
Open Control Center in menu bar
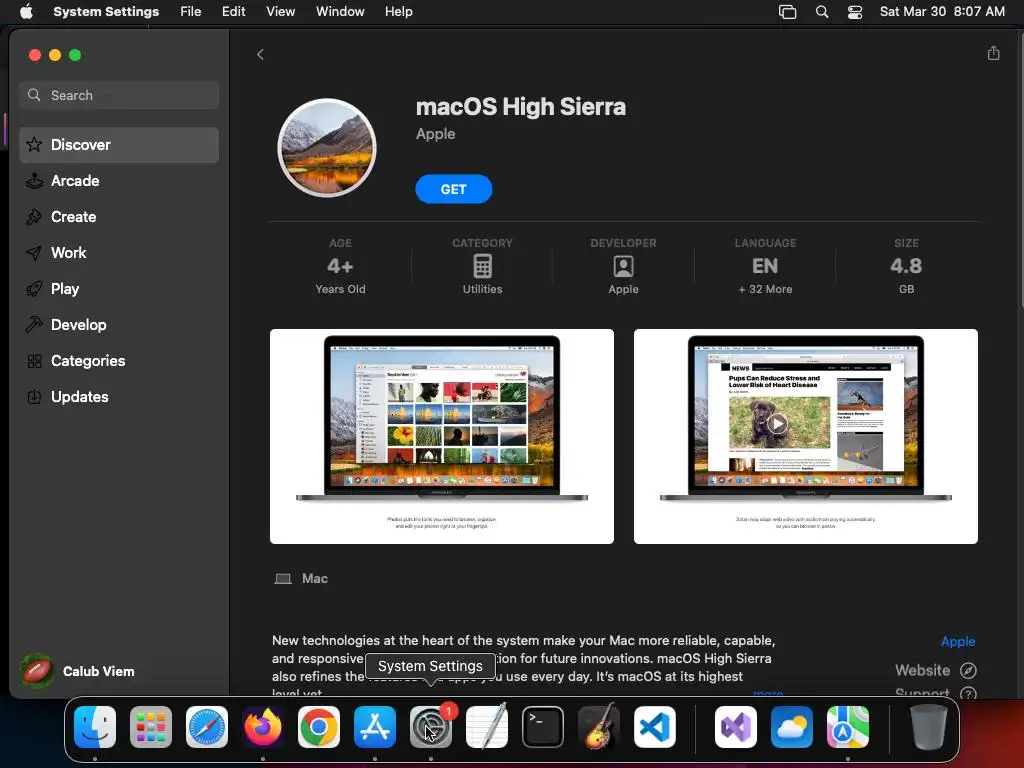tap(855, 12)
